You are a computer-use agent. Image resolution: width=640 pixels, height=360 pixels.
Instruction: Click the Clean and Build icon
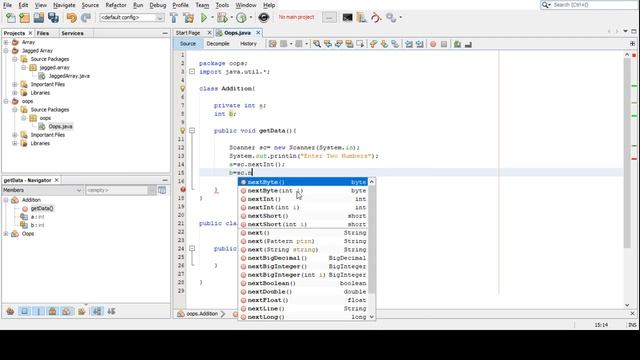(x=189, y=18)
